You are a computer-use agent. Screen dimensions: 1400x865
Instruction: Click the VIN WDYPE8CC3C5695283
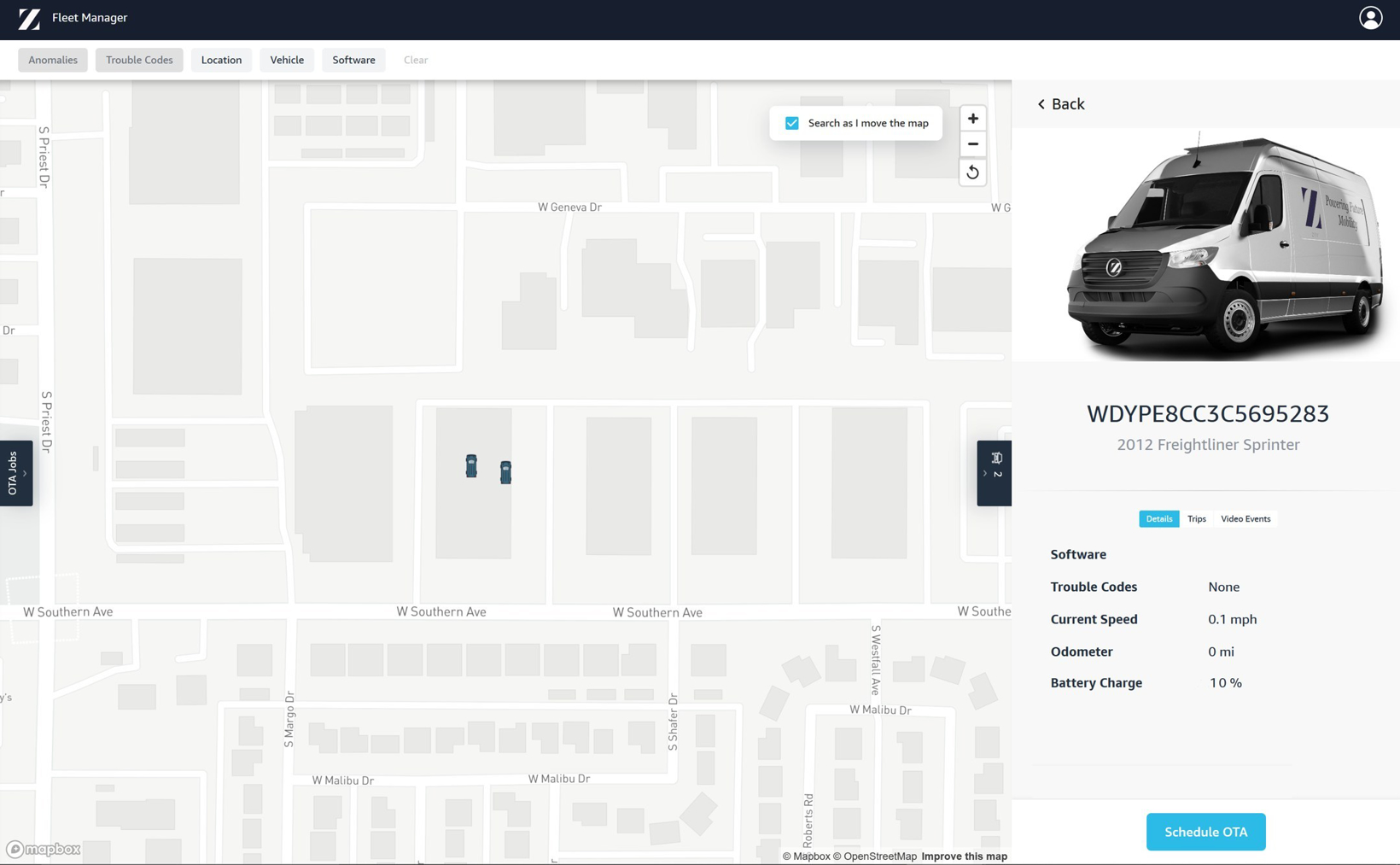coord(1207,413)
